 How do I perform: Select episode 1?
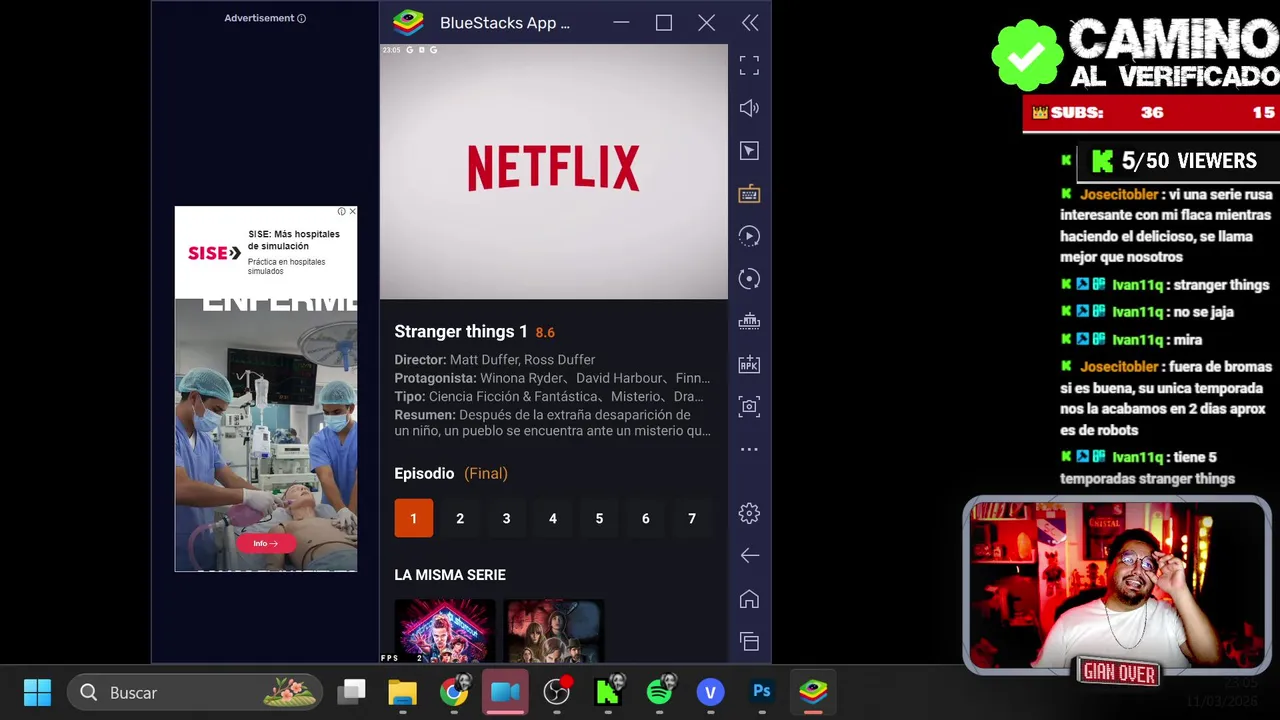point(413,518)
